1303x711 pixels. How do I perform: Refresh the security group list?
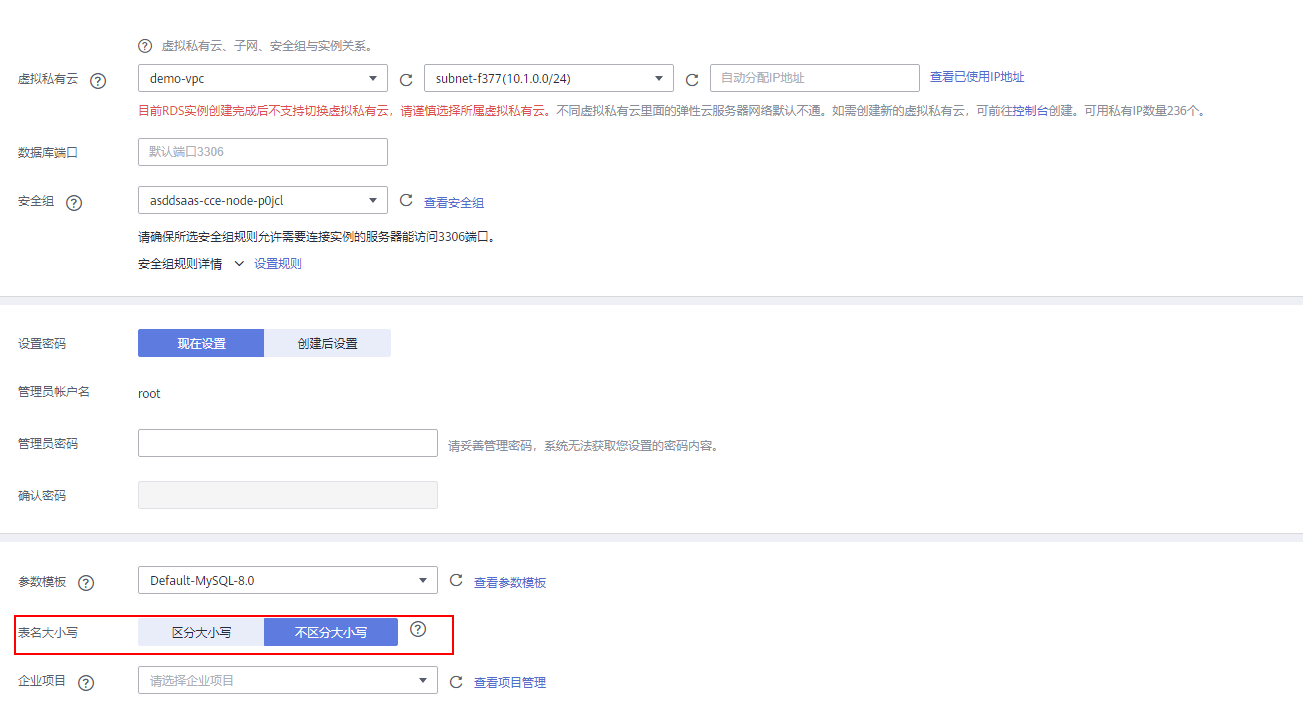406,201
